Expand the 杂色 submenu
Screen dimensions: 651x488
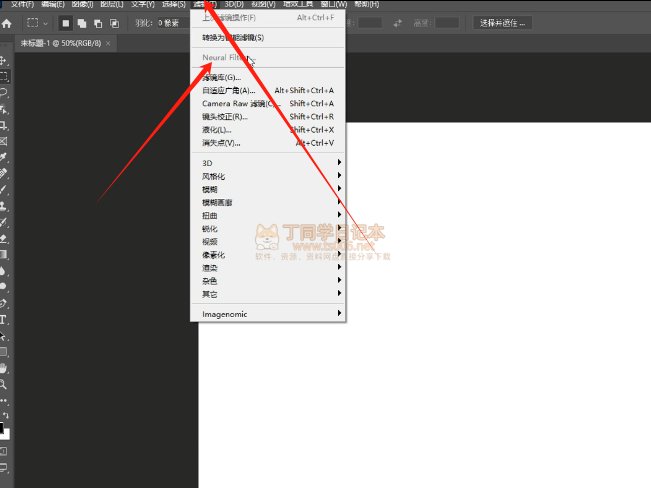[x=268, y=281]
